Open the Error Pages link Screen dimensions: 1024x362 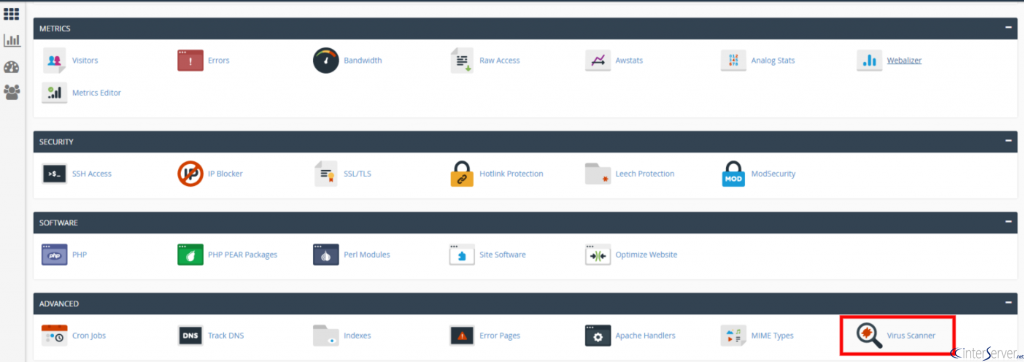click(500, 335)
